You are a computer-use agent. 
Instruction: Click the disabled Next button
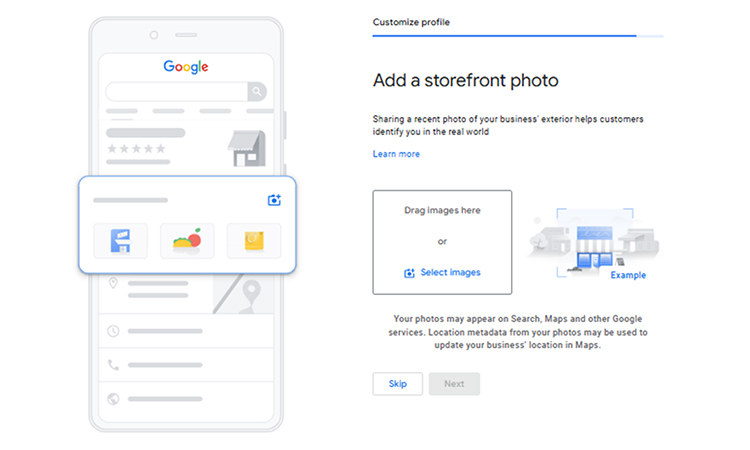coord(454,384)
